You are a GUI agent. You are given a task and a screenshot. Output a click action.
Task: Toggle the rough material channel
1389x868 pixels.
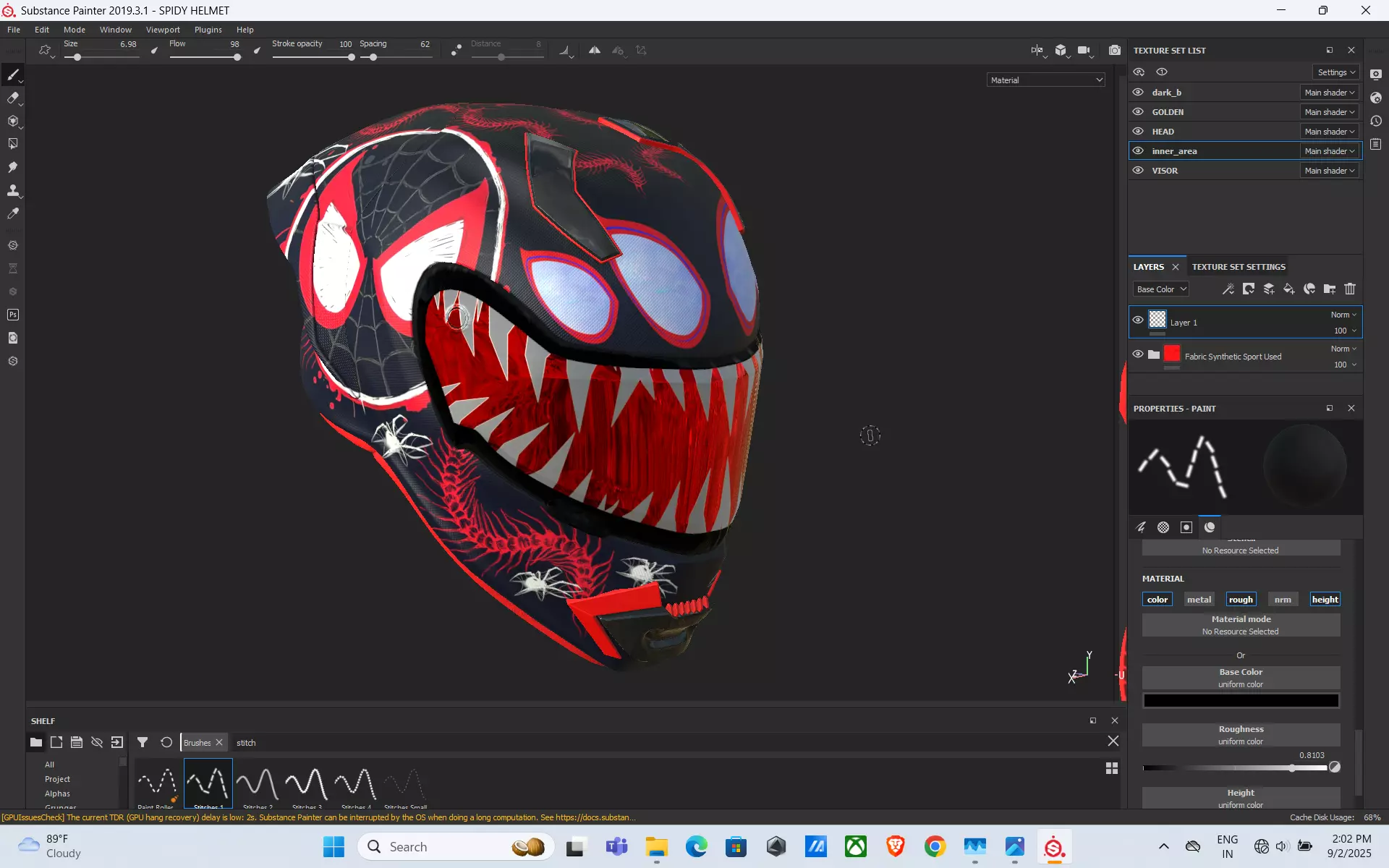pyautogui.click(x=1241, y=600)
